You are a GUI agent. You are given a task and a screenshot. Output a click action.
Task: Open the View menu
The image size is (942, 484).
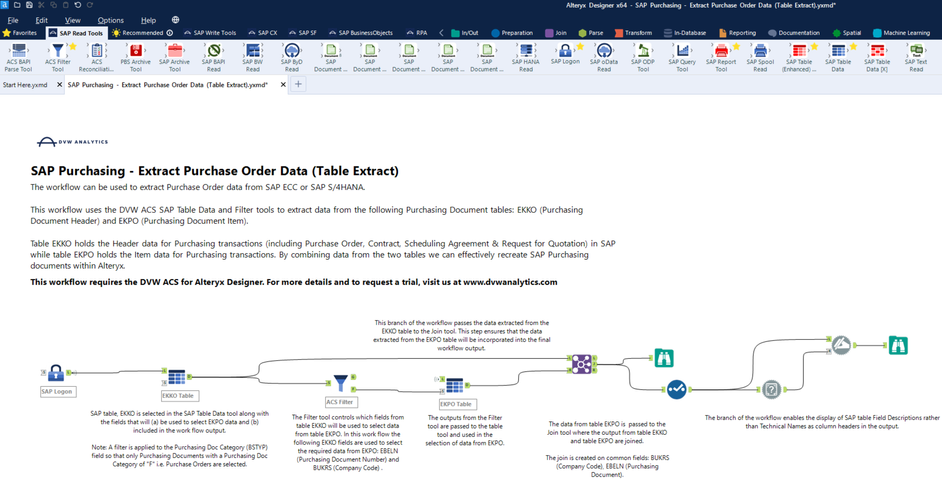73,20
